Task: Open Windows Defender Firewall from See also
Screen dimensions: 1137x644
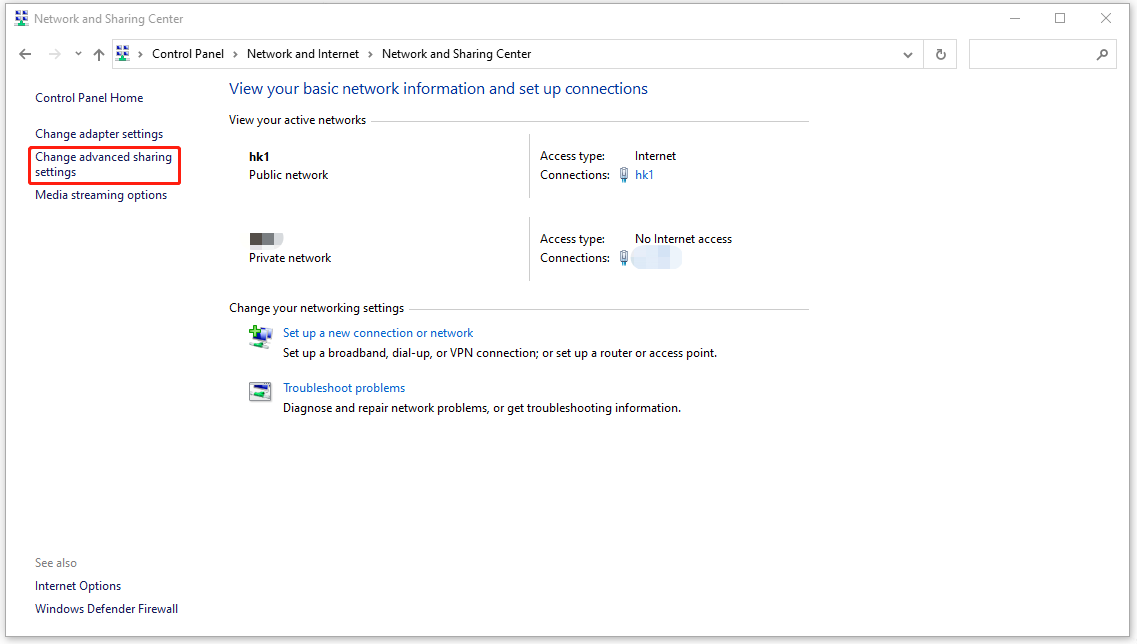Action: pyautogui.click(x=106, y=608)
